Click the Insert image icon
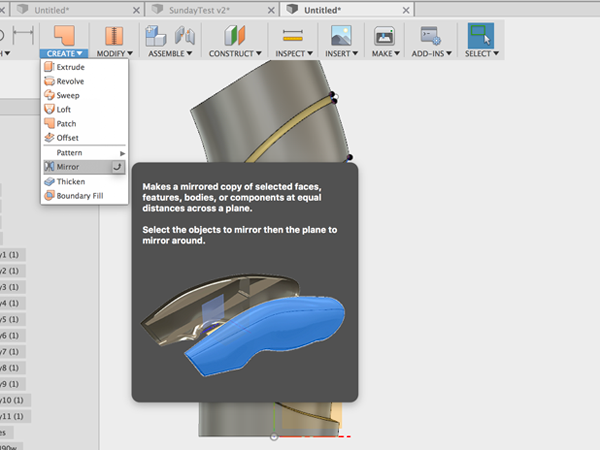 tap(341, 36)
